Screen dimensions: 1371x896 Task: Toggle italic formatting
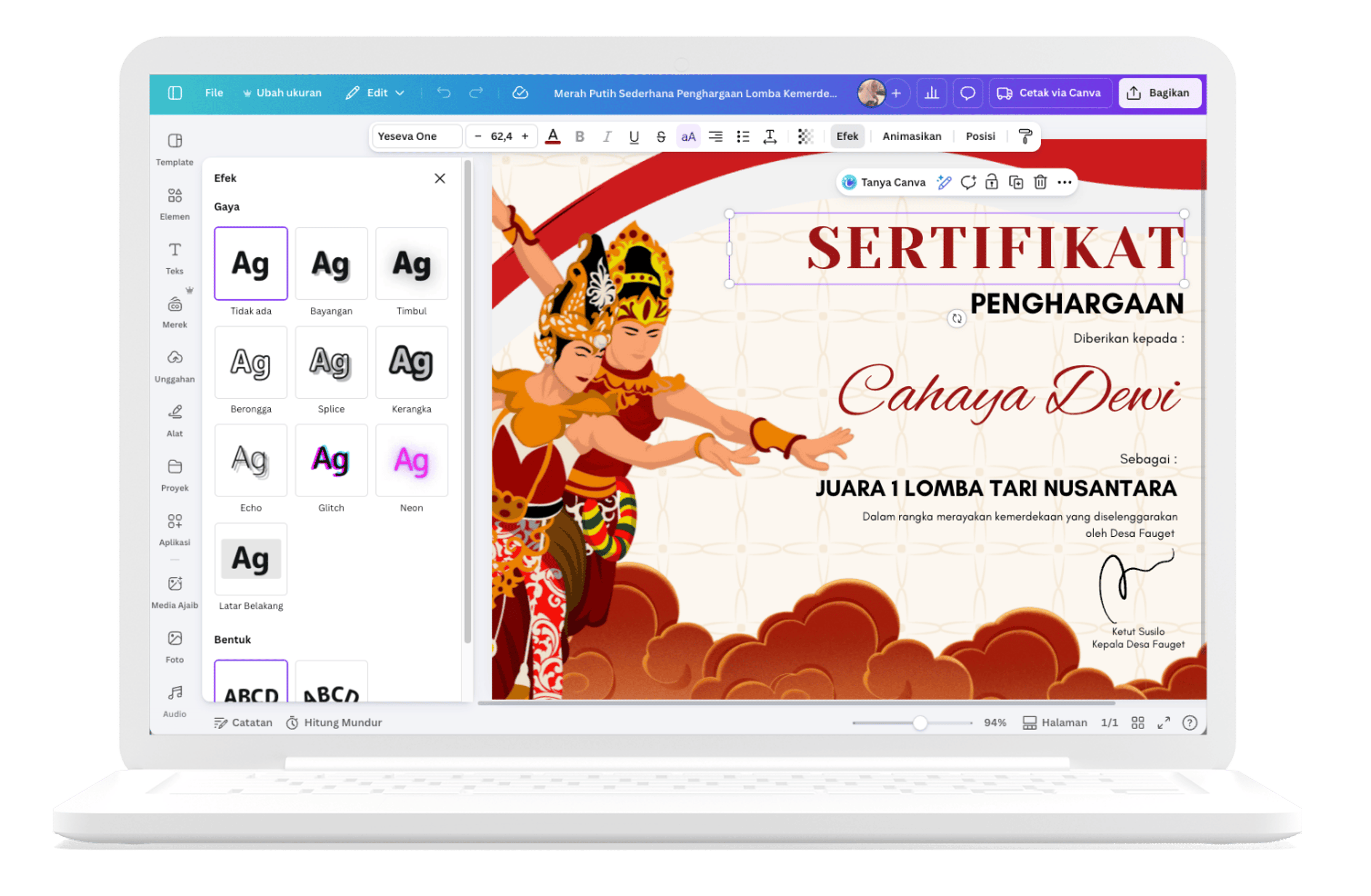(607, 136)
